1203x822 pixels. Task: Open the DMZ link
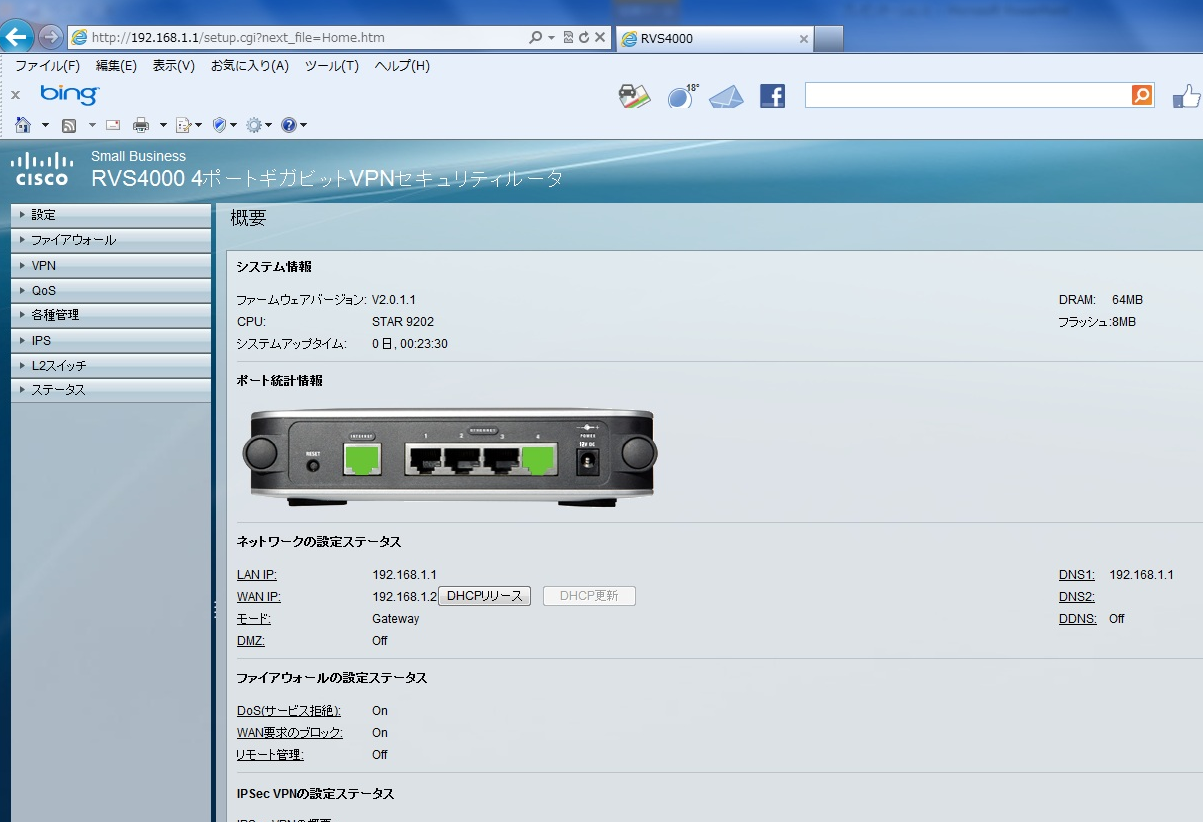click(251, 641)
